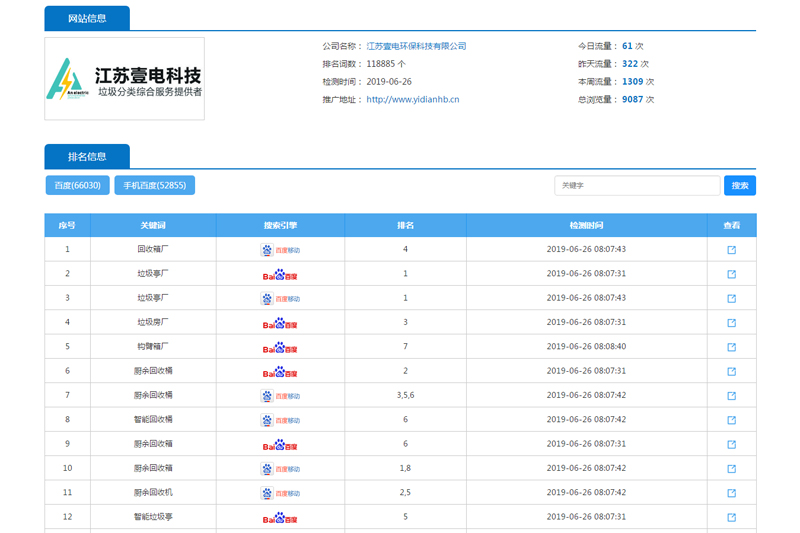Viewport: 800px width, 533px height.
Task: Click the Baidu logo in row 2
Action: (280, 274)
